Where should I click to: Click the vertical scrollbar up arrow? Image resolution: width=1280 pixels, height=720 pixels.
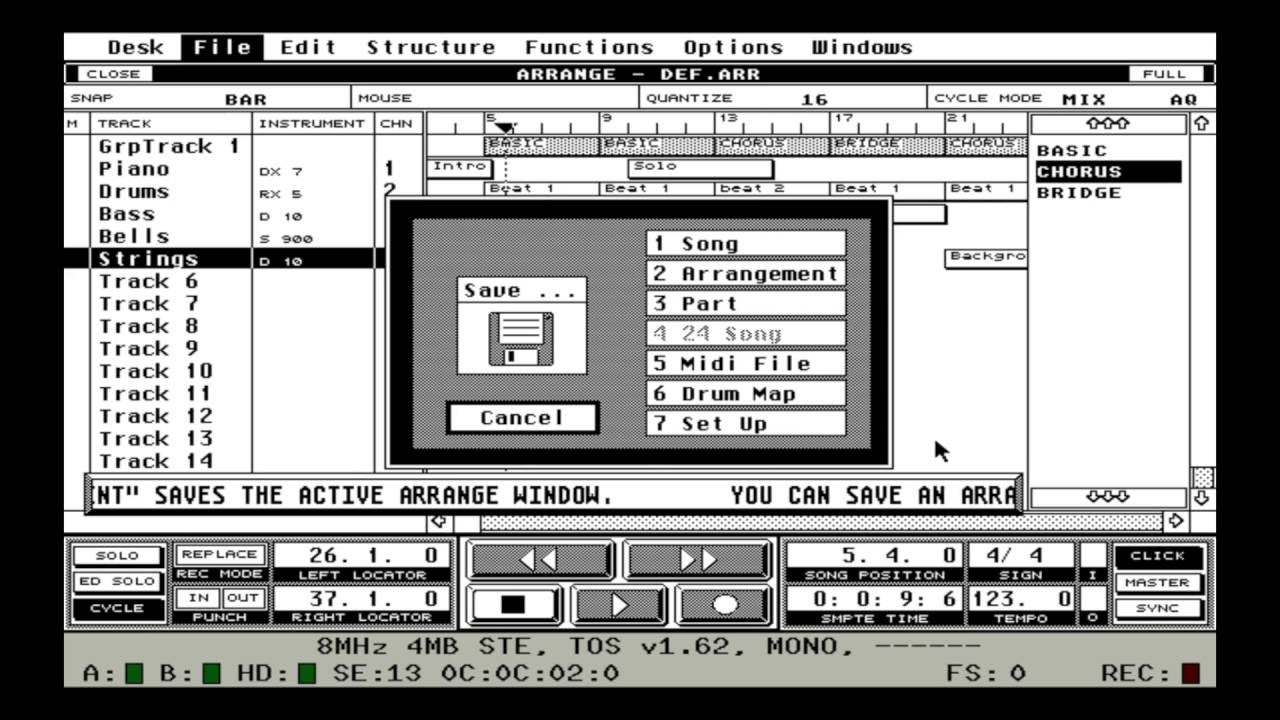[x=1202, y=123]
